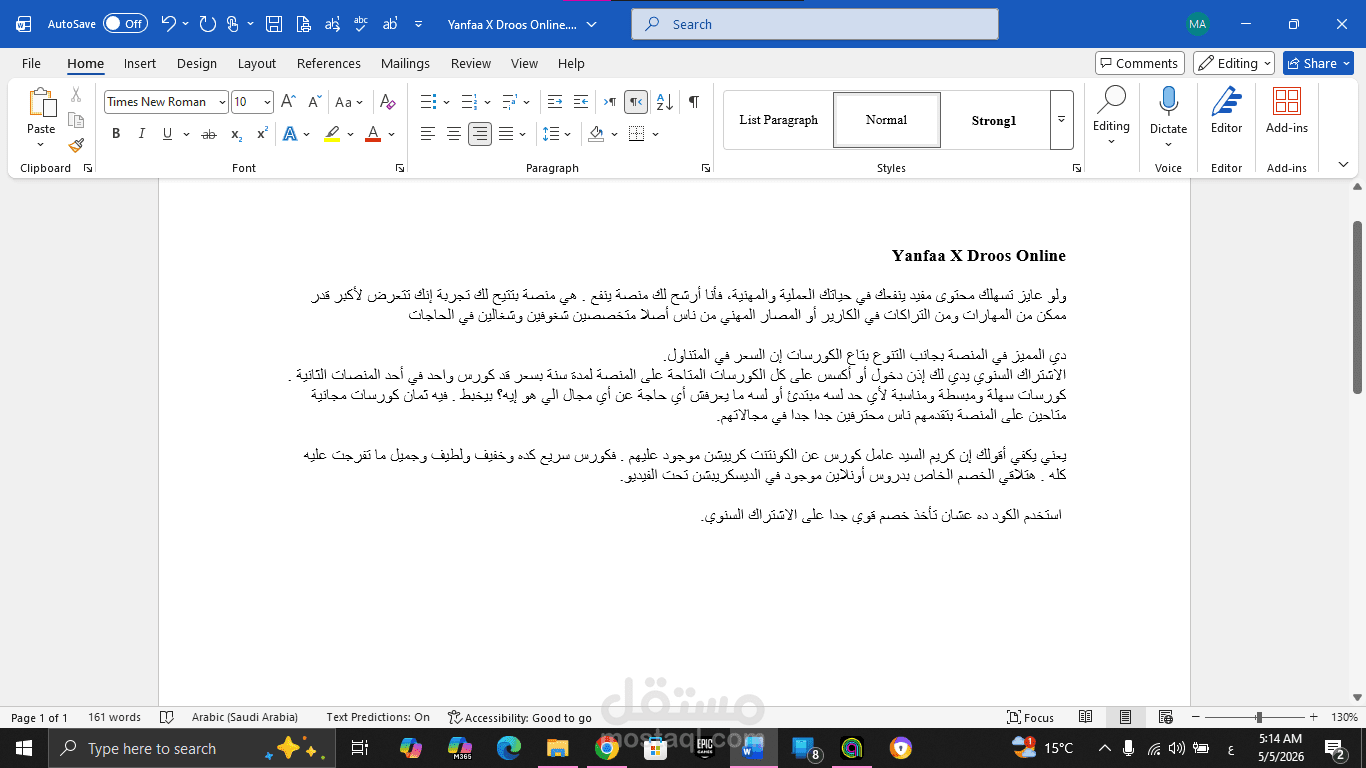
Task: Toggle Underline formatting
Action: tap(166, 134)
